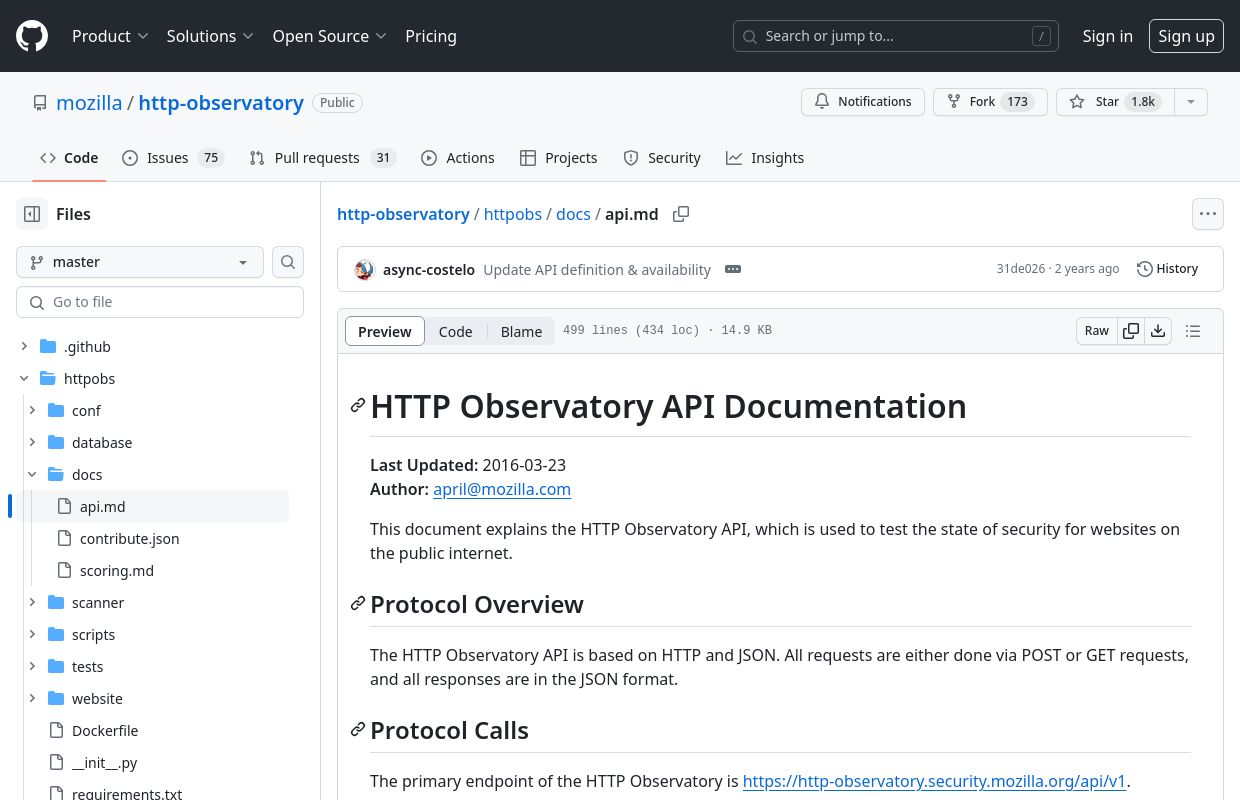Click the file search magnifier button

288,262
